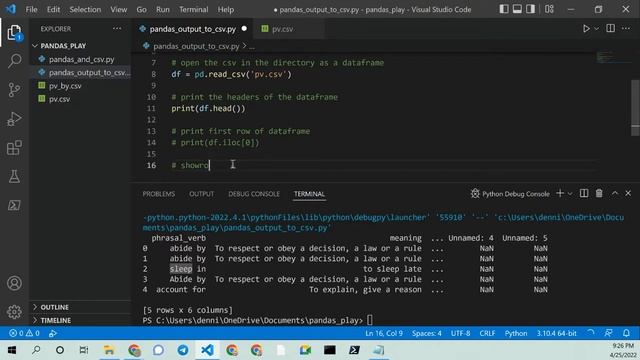Split the editor to the right
This screenshot has width=640, height=360.
click(611, 29)
